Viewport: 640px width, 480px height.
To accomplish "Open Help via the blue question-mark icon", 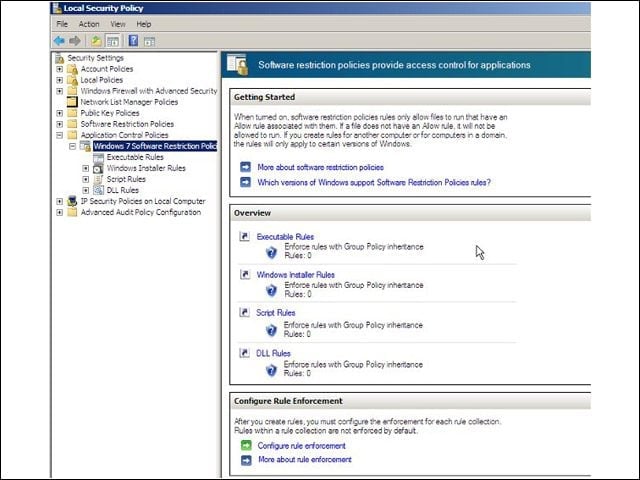I will click(133, 41).
